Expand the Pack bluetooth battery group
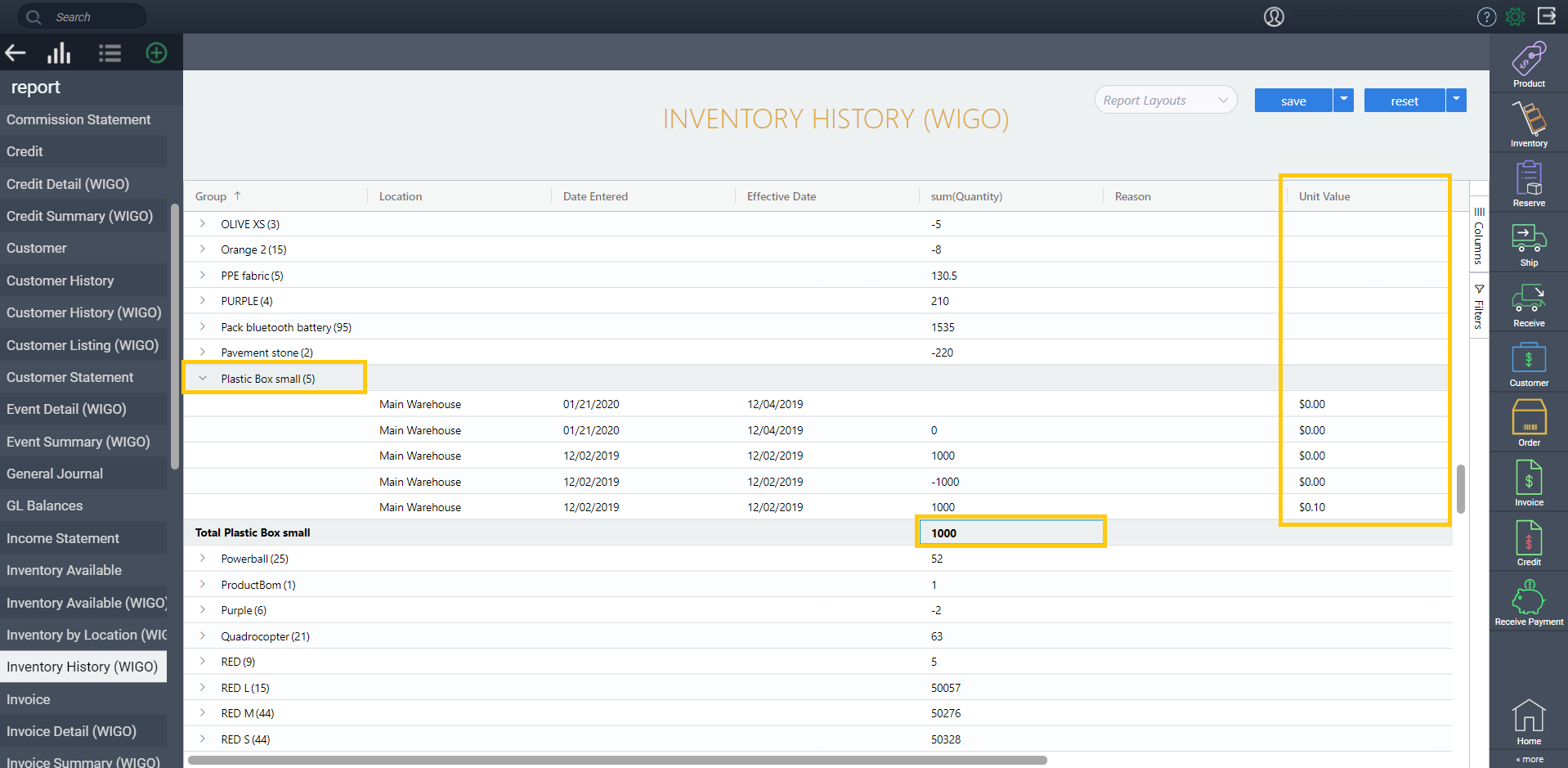Viewport: 1568px width, 768px height. (203, 326)
